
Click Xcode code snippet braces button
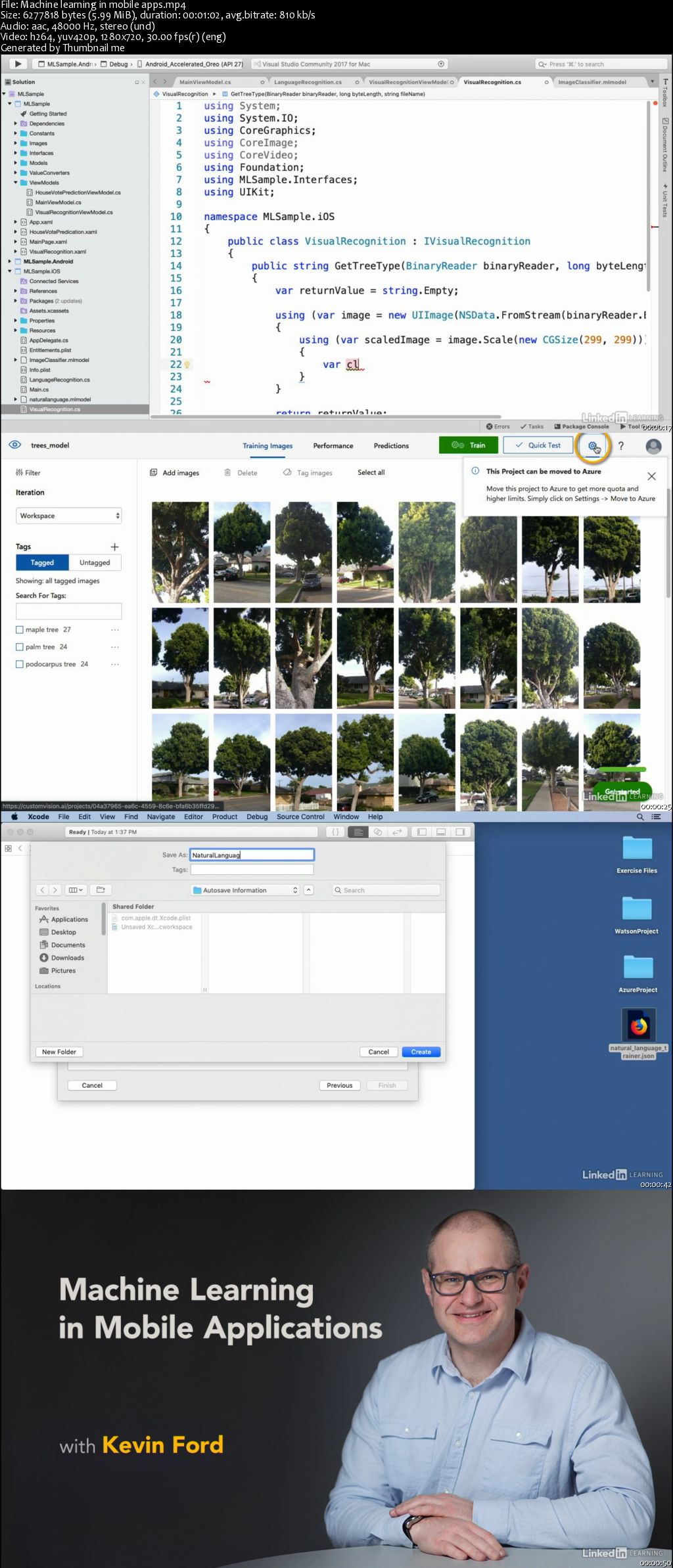335,832
